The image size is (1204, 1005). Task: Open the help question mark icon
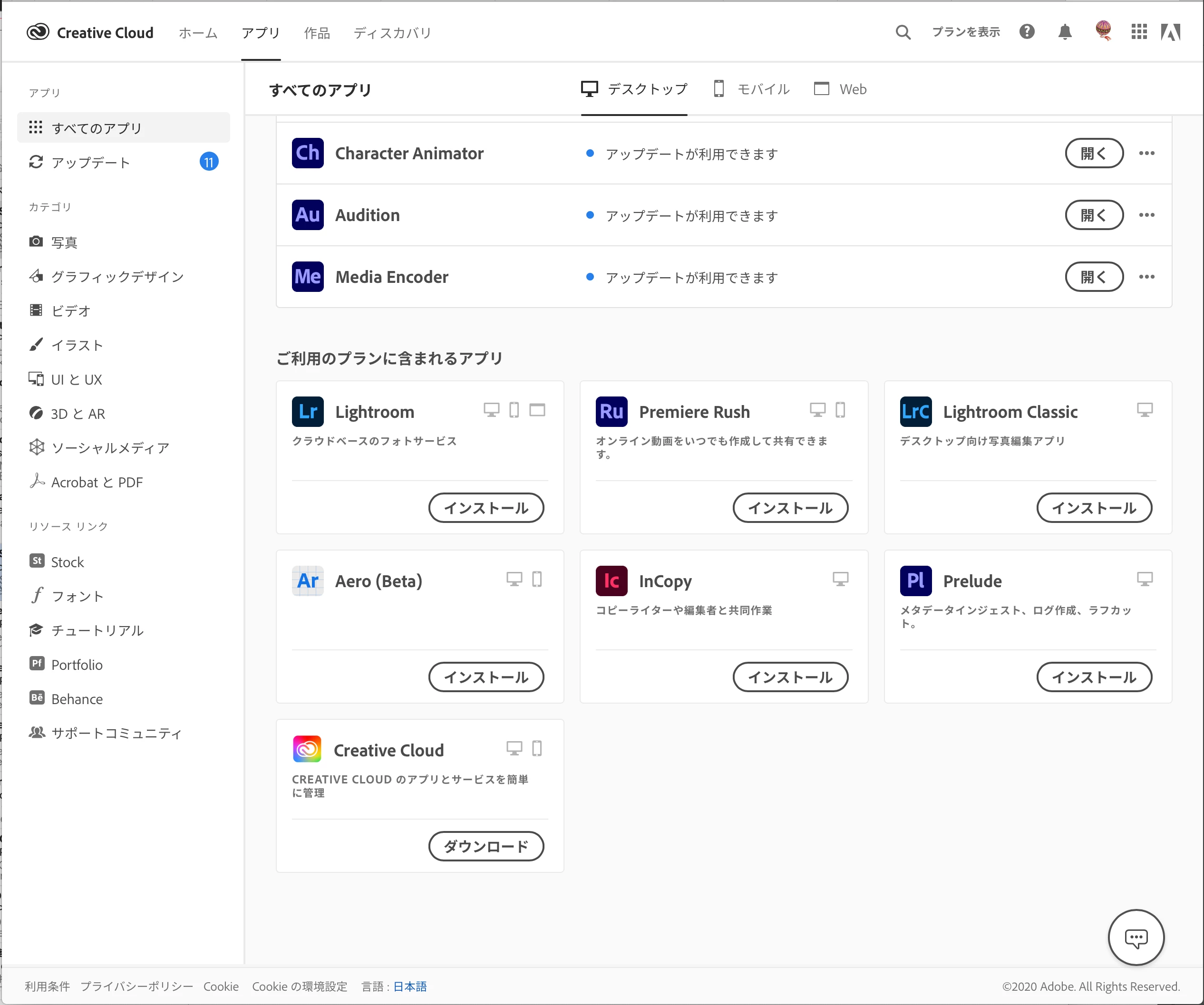tap(1027, 31)
